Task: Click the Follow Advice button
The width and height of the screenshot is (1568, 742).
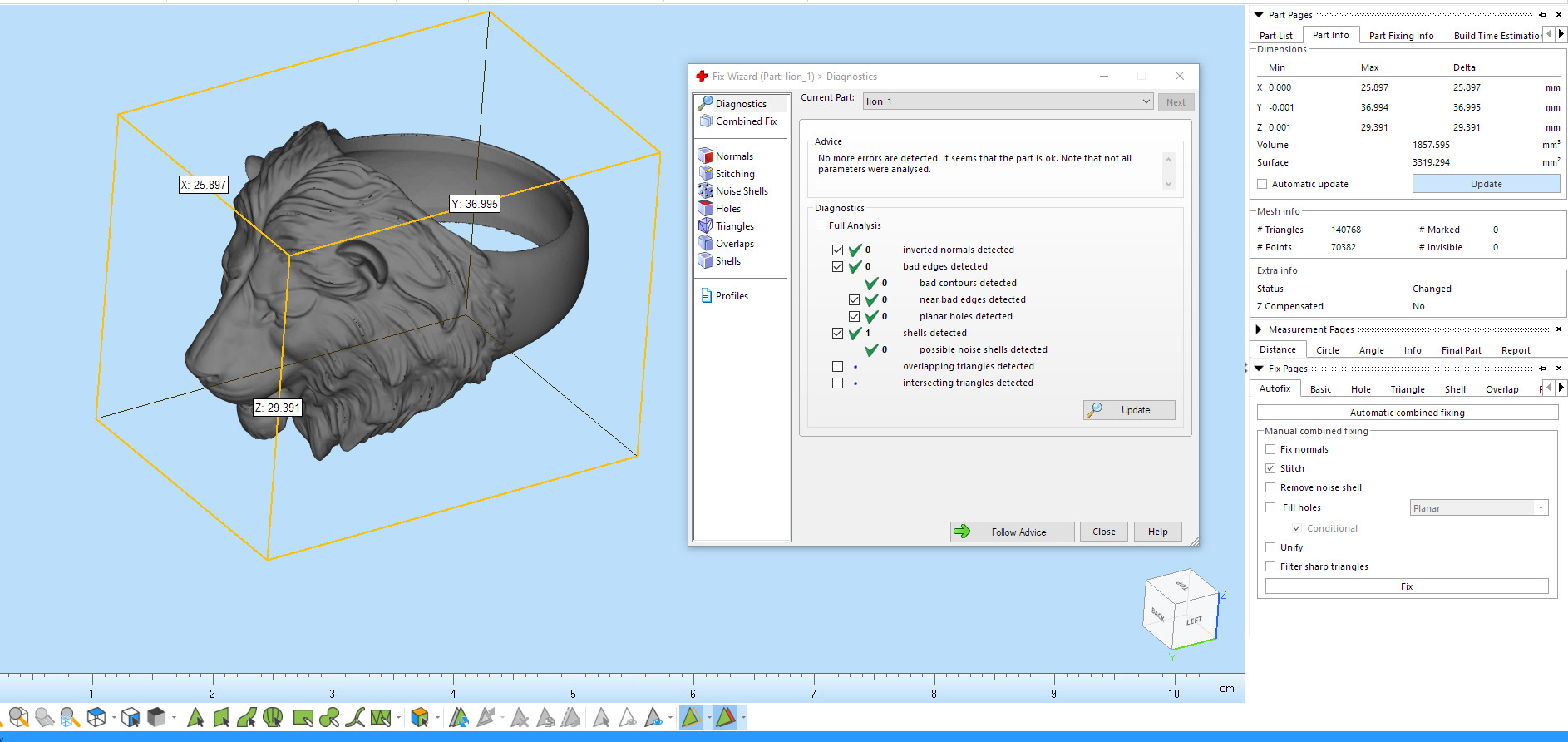Action: (x=1013, y=532)
